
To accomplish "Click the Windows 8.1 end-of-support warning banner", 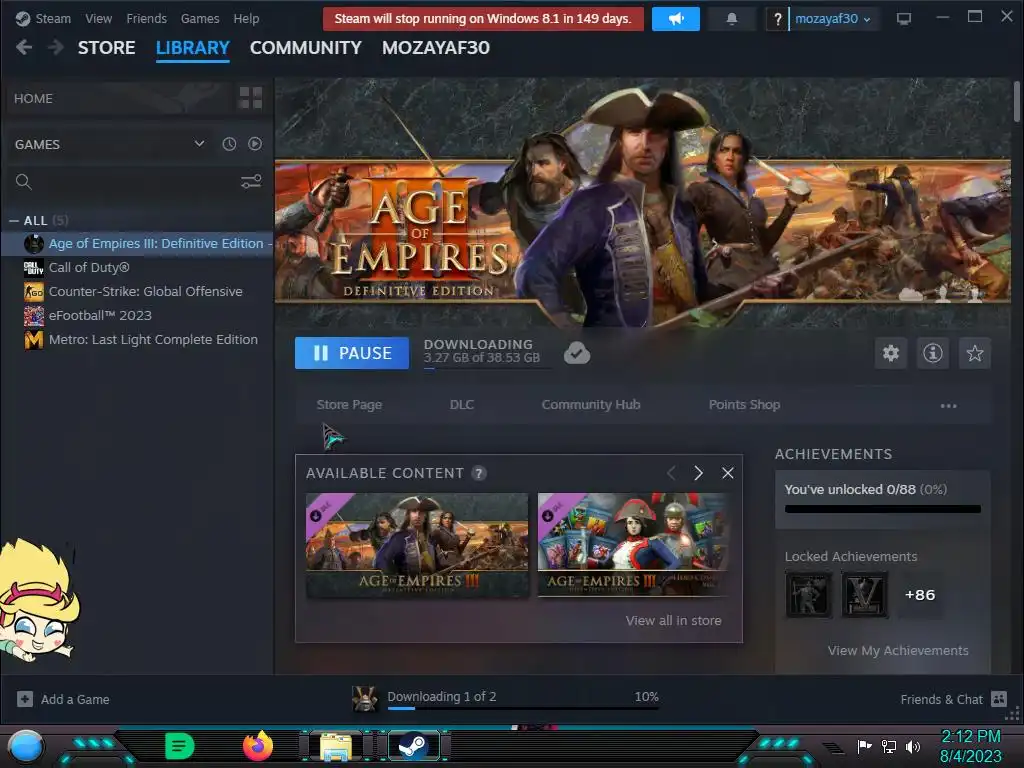I will click(483, 19).
